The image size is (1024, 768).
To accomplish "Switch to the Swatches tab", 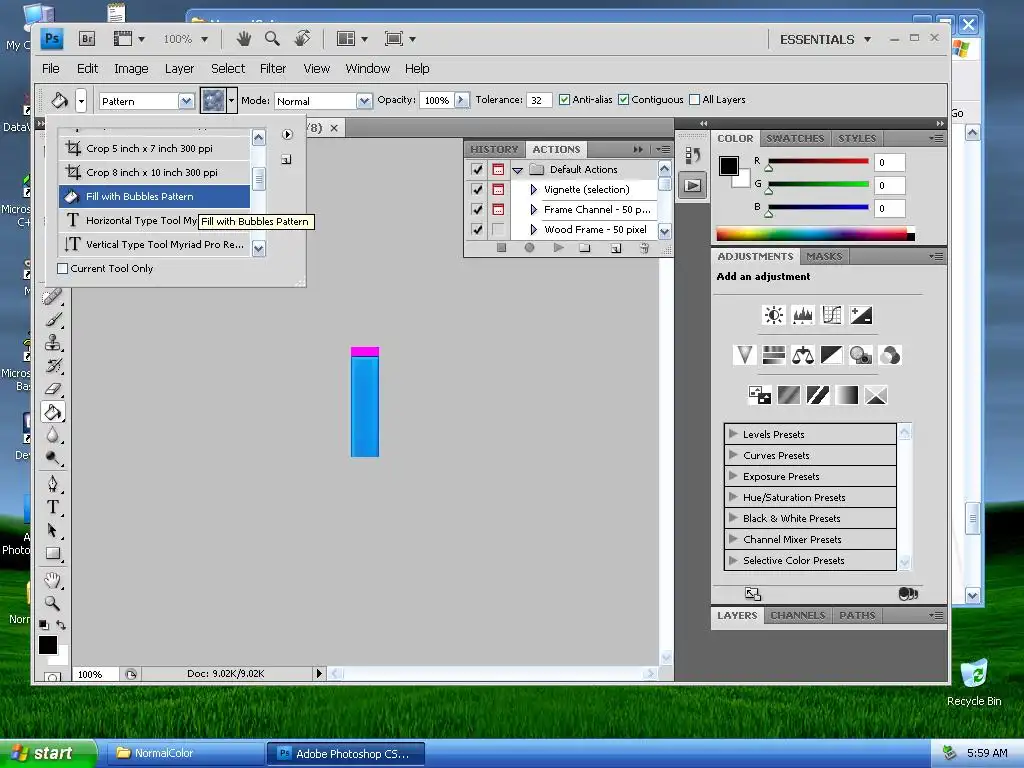I will point(795,138).
